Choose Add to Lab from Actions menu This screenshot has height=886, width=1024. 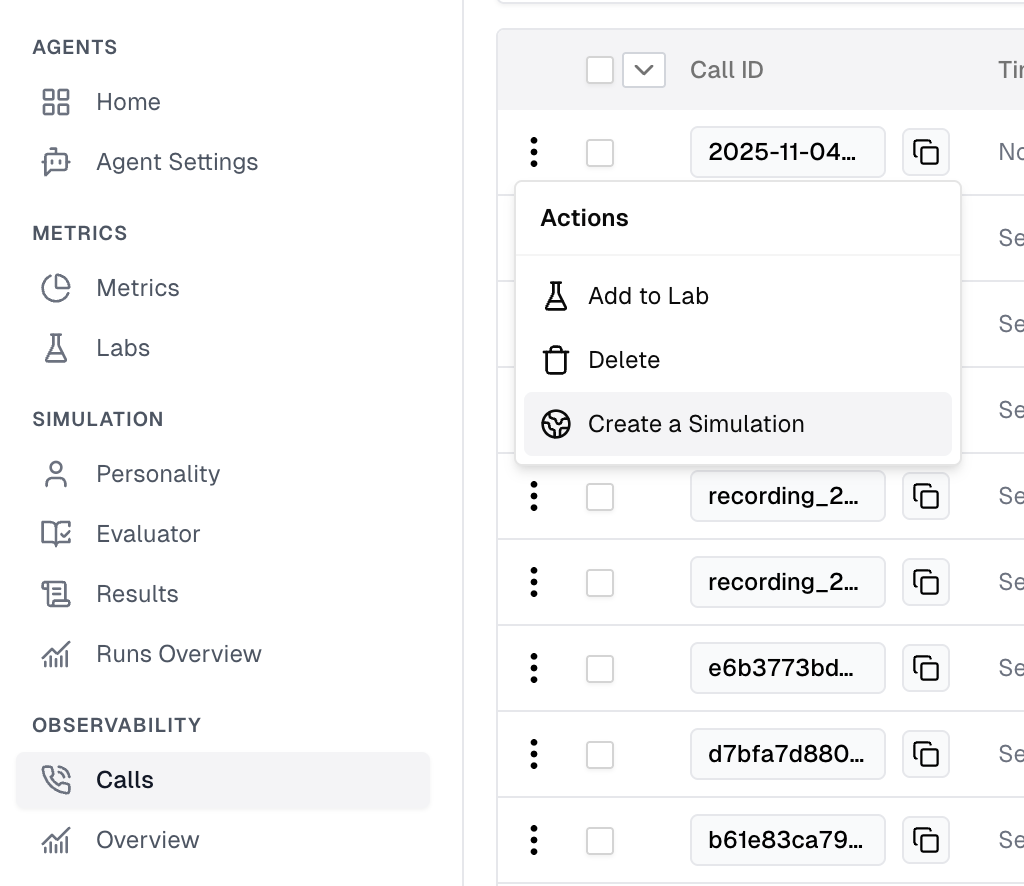pyautogui.click(x=648, y=296)
